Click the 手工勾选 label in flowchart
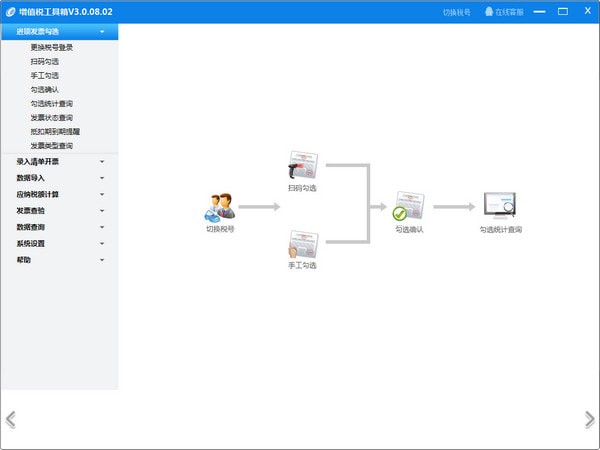 [302, 265]
